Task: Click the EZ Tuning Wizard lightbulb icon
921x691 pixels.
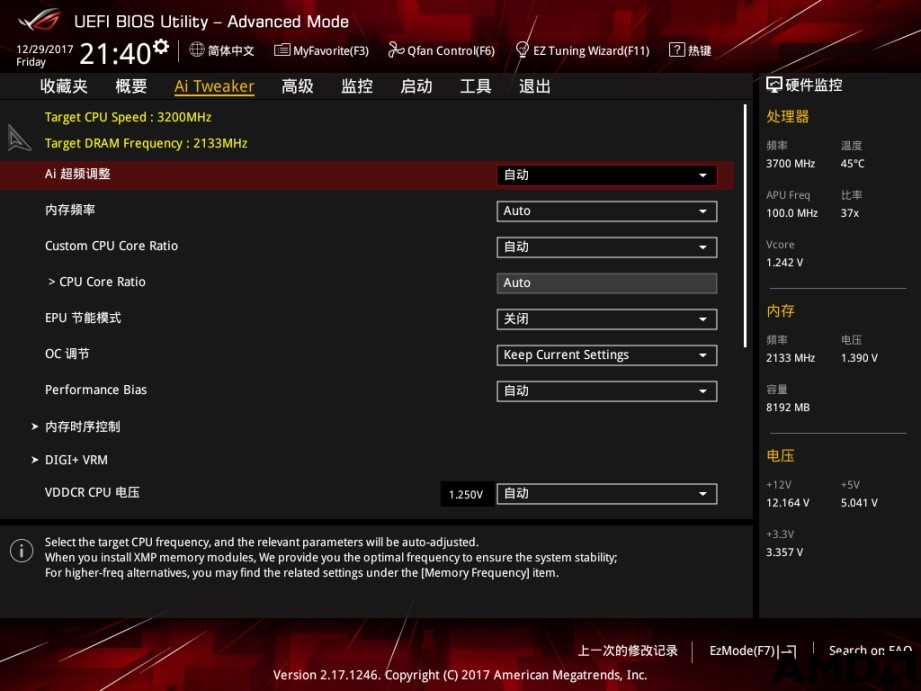Action: (x=522, y=50)
